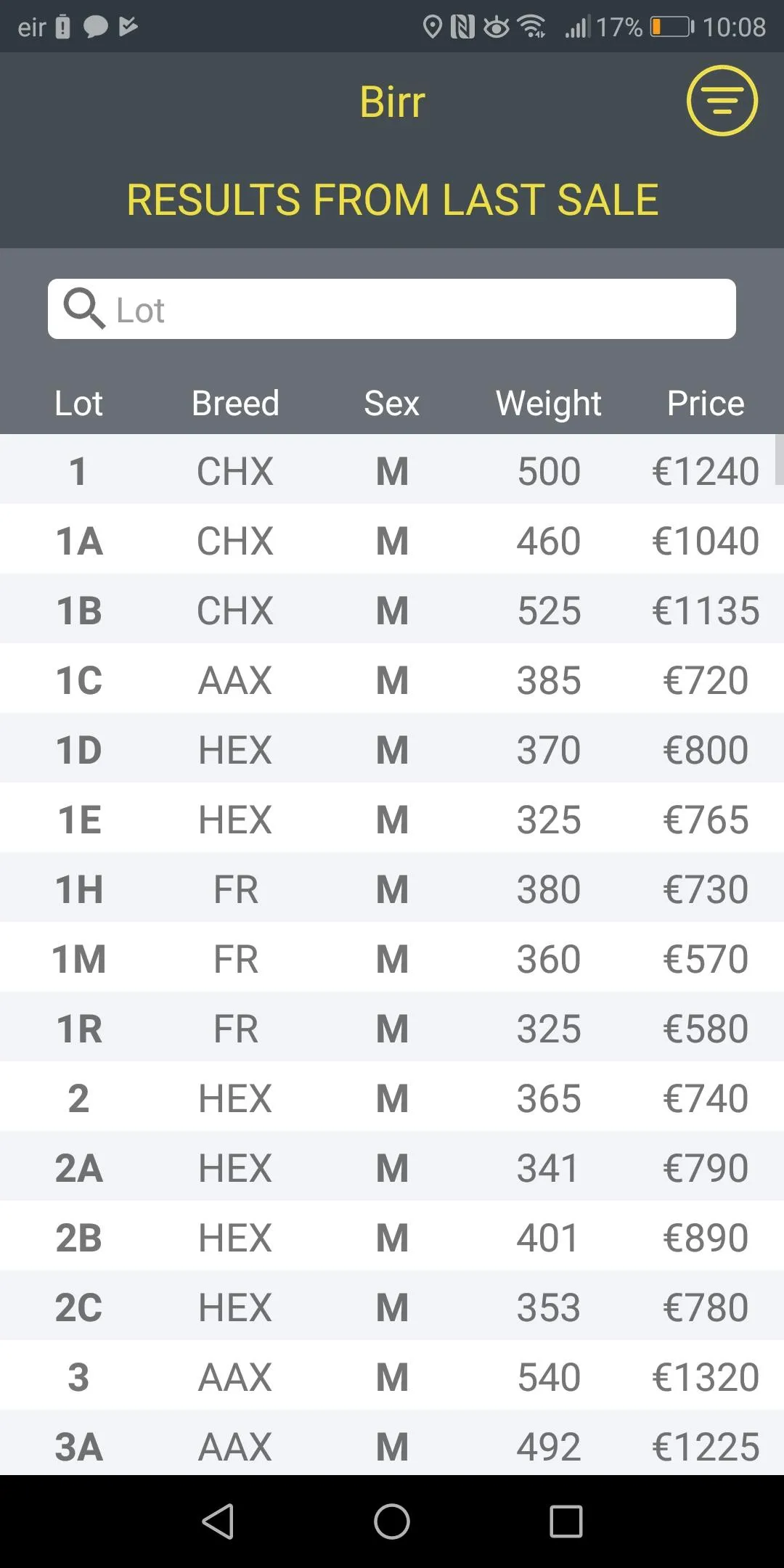Viewport: 784px width, 1568px height.
Task: Sort by the Breed column header
Action: [235, 404]
